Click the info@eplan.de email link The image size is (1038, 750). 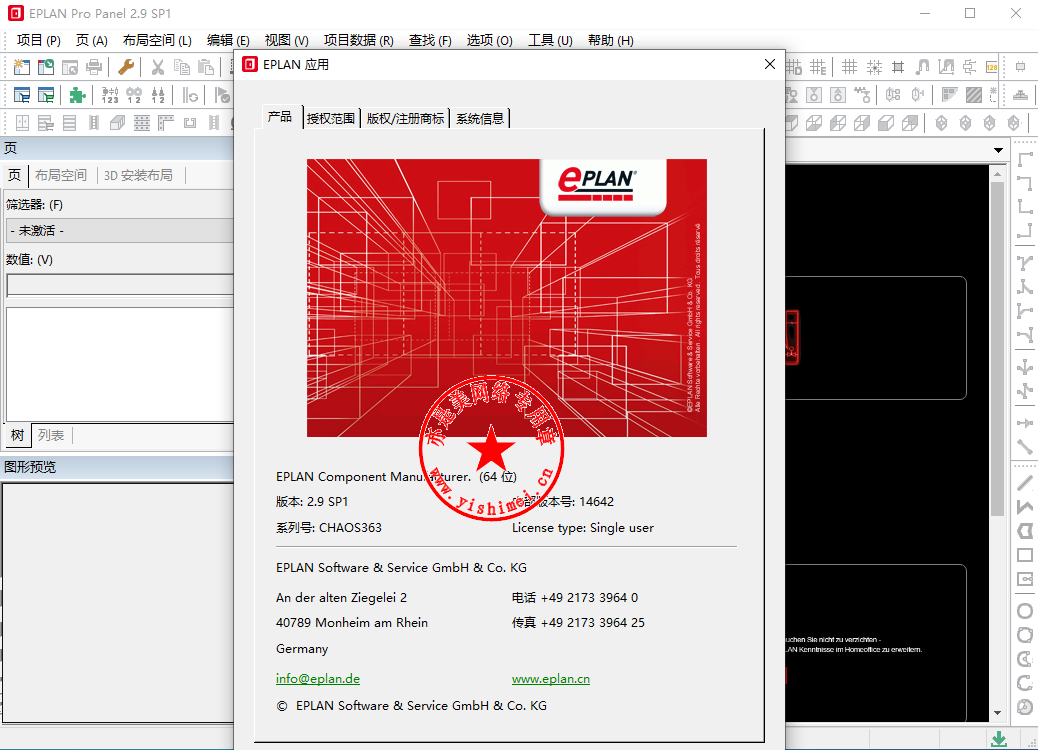click(318, 679)
